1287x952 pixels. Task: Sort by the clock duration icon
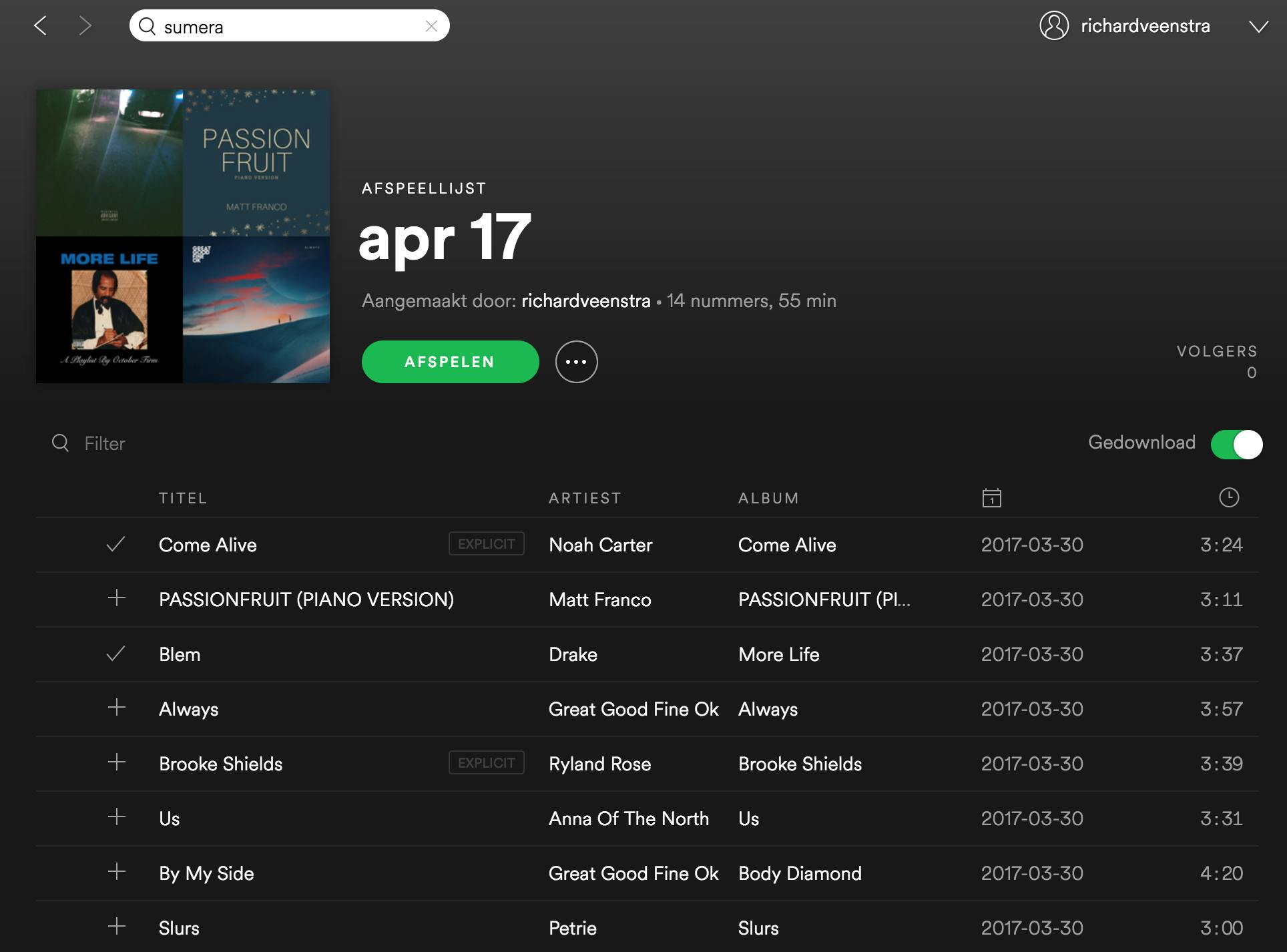coord(1228,497)
